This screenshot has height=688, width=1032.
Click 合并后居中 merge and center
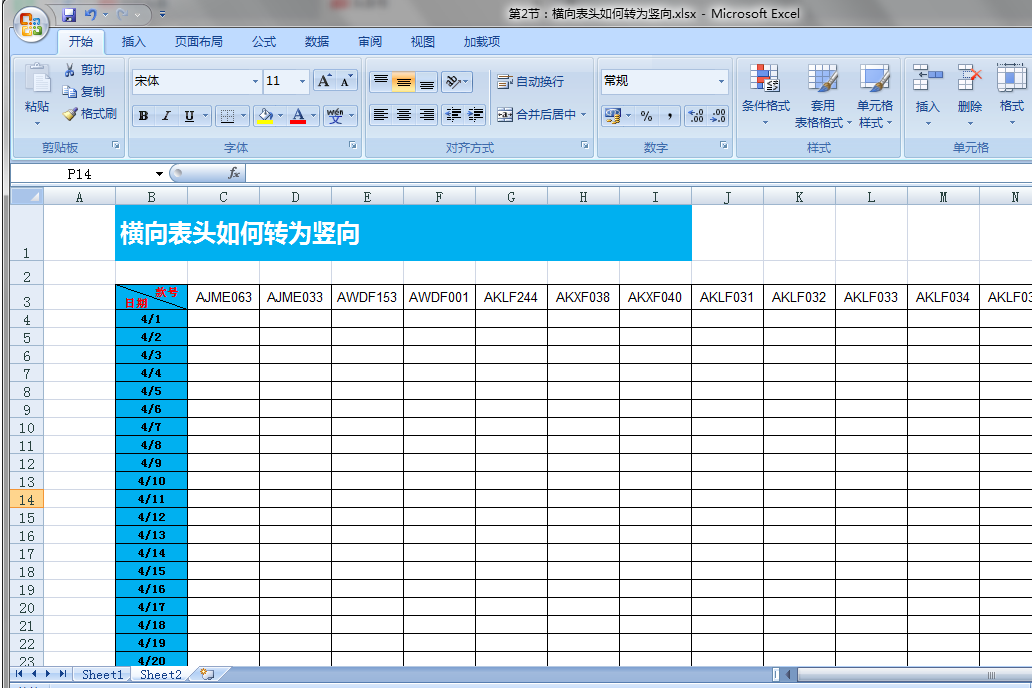tap(536, 115)
